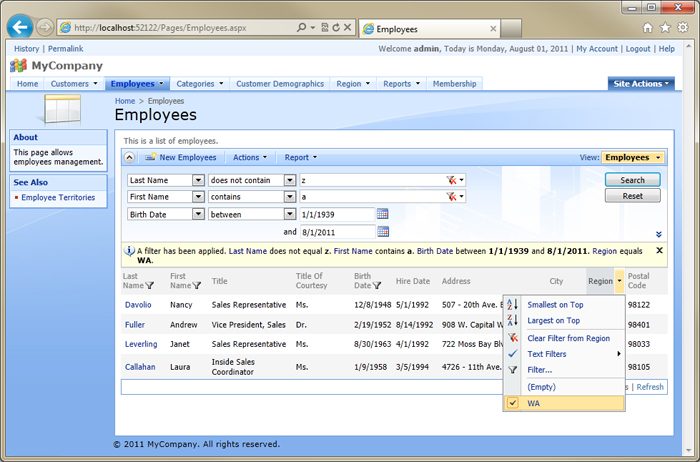
Task: Open the contains operator dropdown
Action: 290,197
